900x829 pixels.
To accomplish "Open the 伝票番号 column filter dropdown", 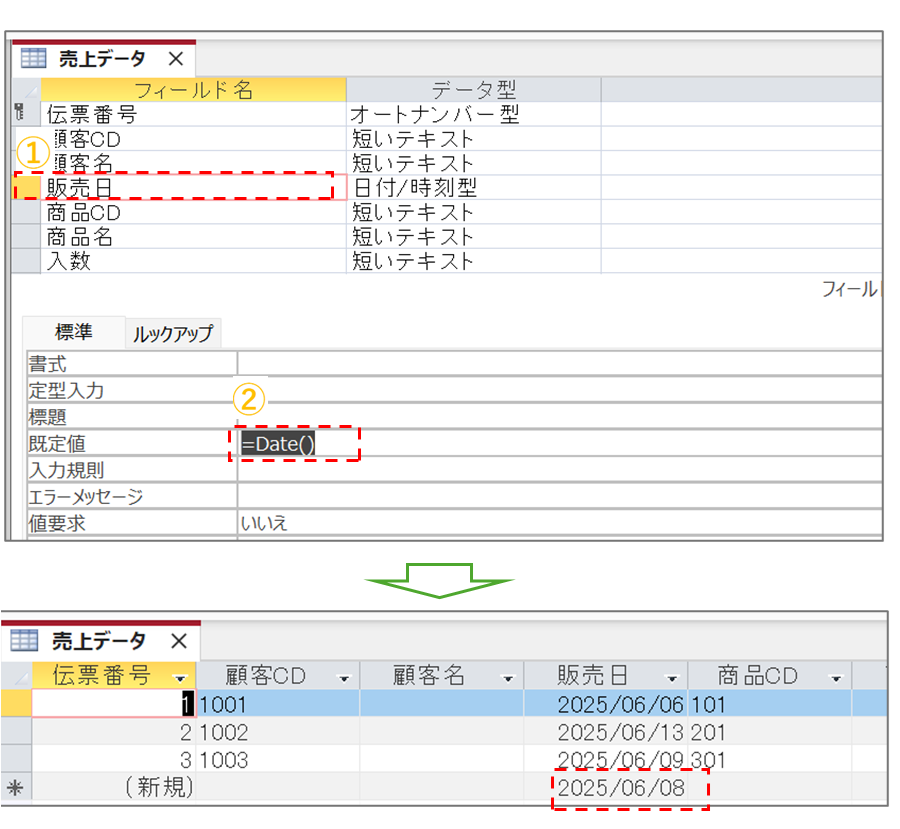I will click(x=180, y=678).
